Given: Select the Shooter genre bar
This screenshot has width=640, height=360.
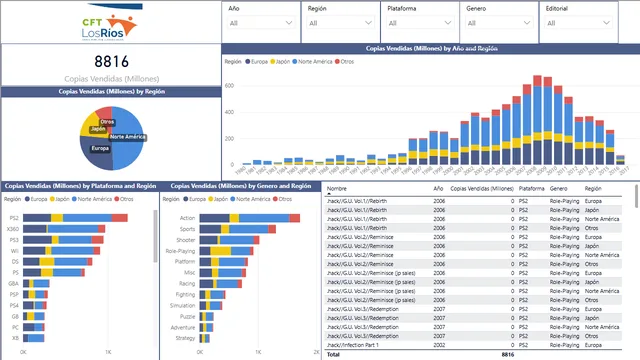Looking at the screenshot, I should [229, 240].
